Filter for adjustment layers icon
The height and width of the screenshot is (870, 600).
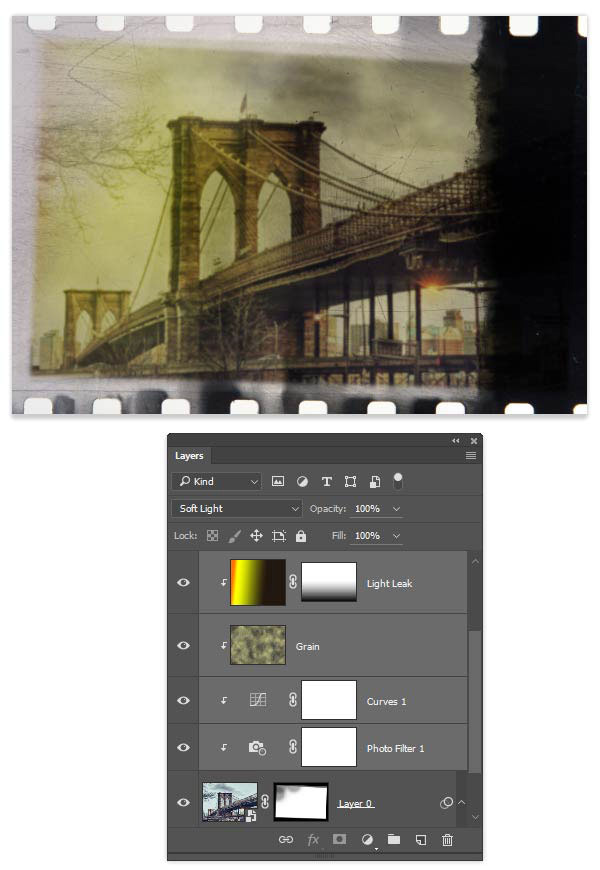(302, 481)
